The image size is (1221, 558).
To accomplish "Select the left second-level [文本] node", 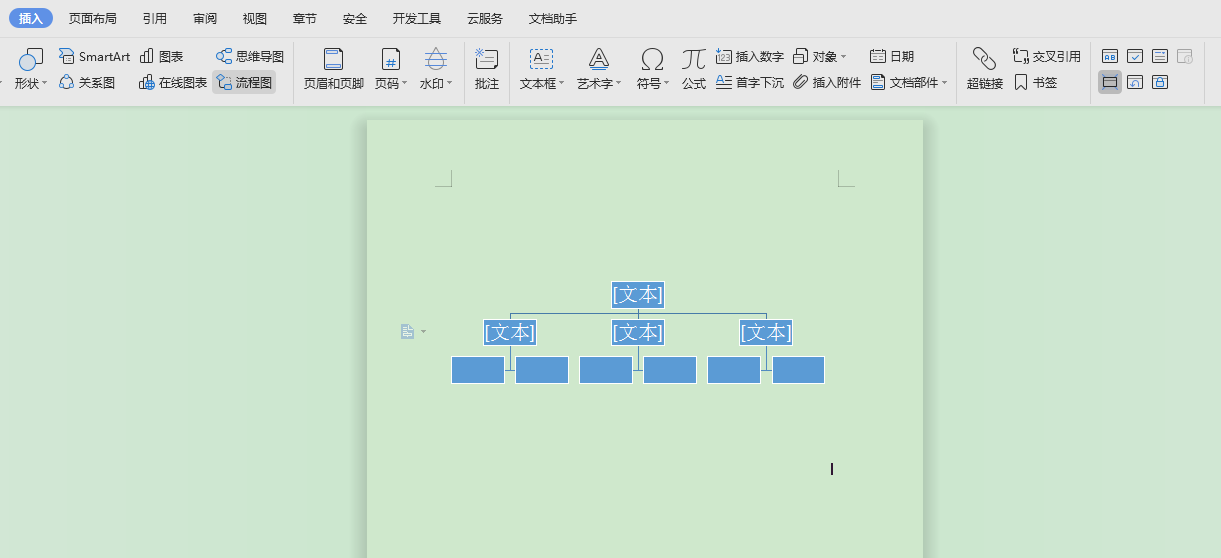I will (x=510, y=332).
